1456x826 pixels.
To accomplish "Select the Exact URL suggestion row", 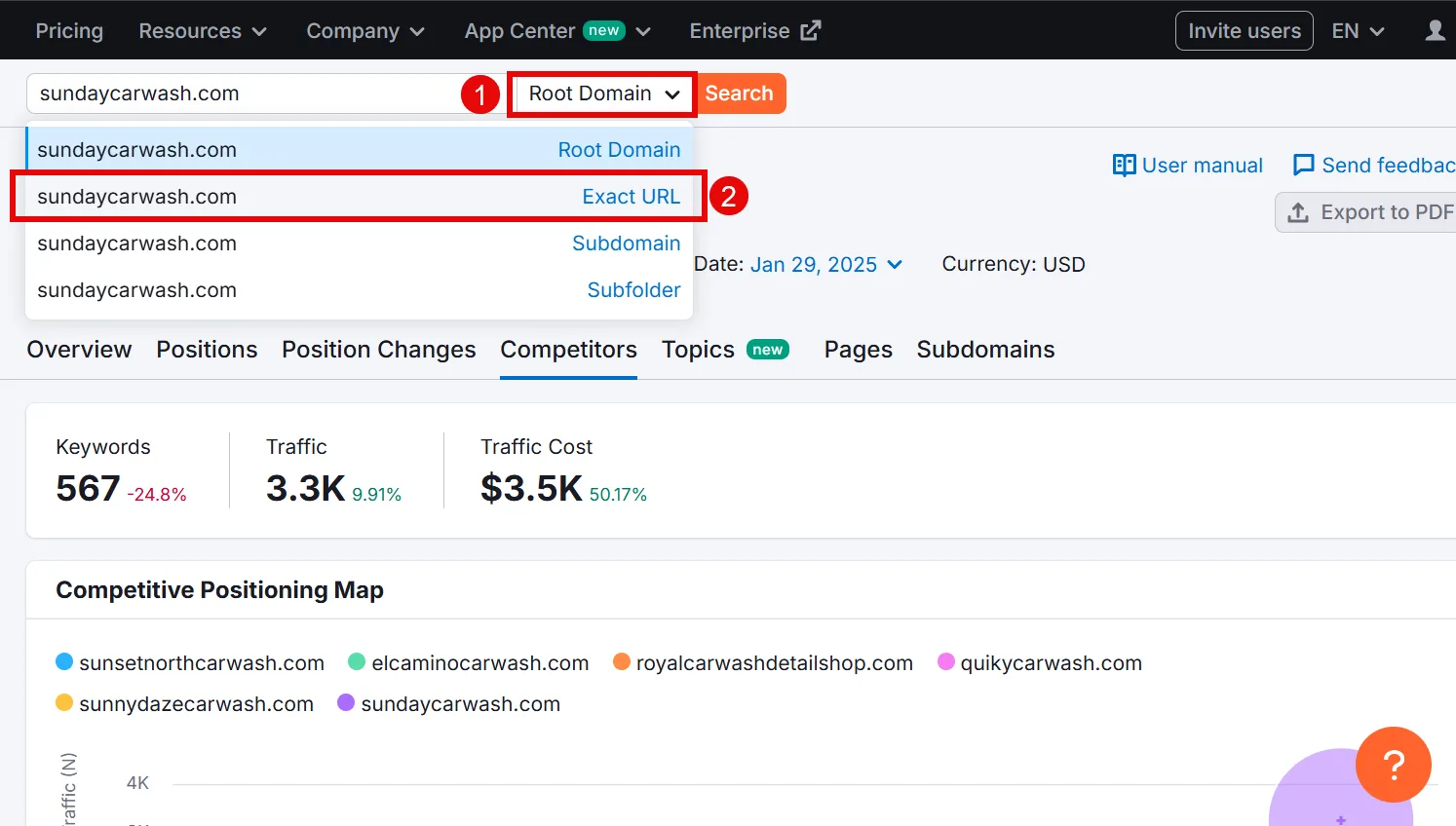I will coord(359,197).
